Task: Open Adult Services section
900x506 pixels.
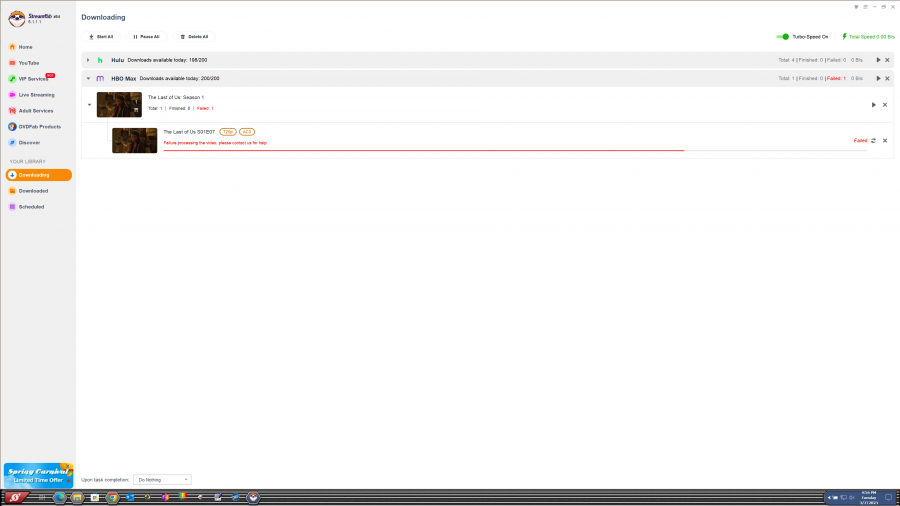Action: coord(38,111)
